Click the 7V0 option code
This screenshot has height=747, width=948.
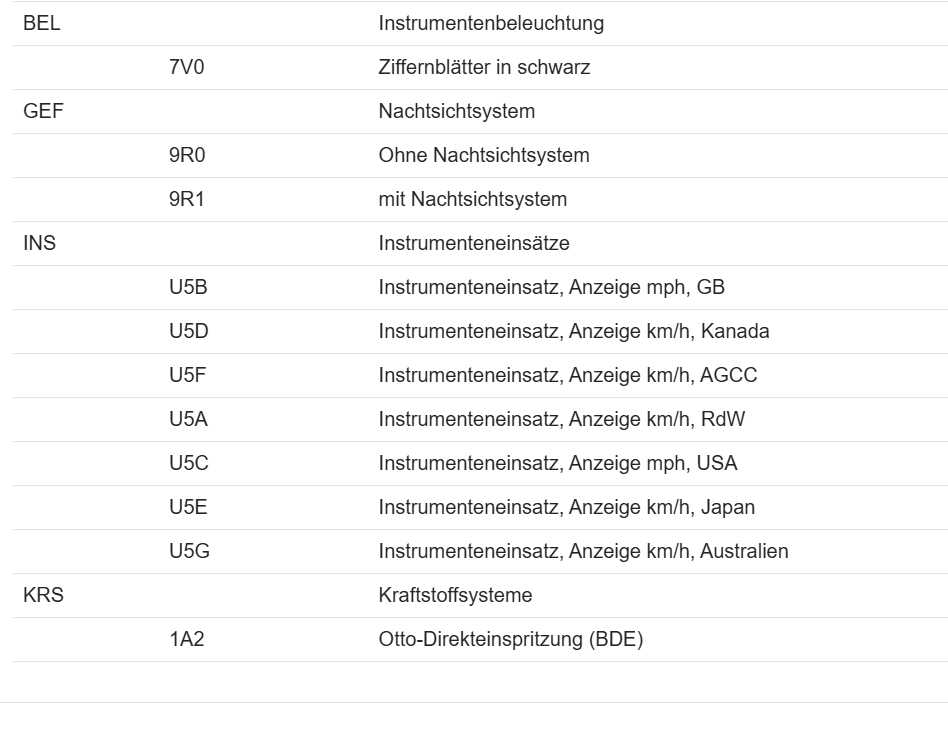(x=187, y=68)
